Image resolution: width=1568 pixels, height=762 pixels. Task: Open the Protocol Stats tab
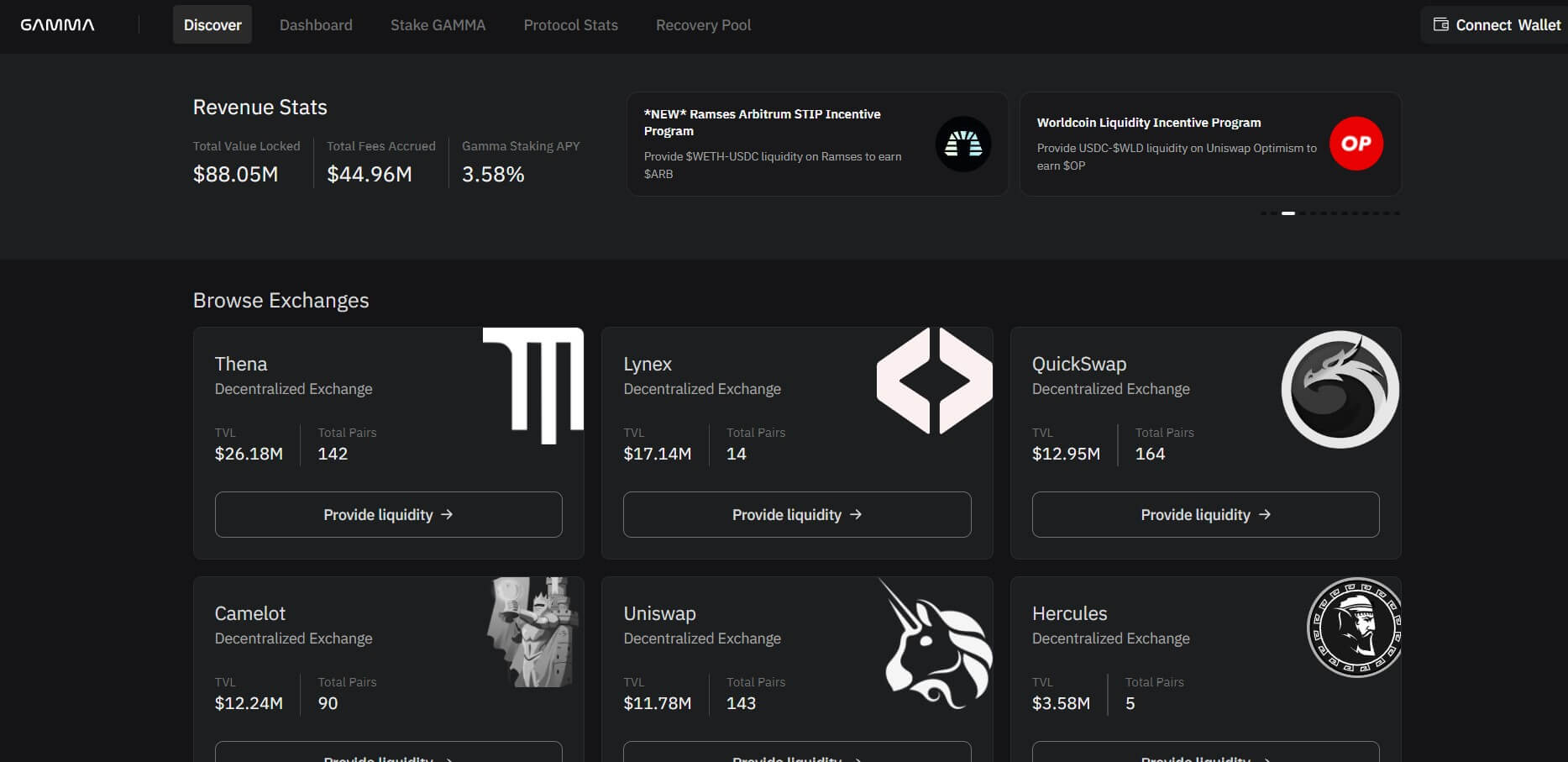[x=570, y=25]
